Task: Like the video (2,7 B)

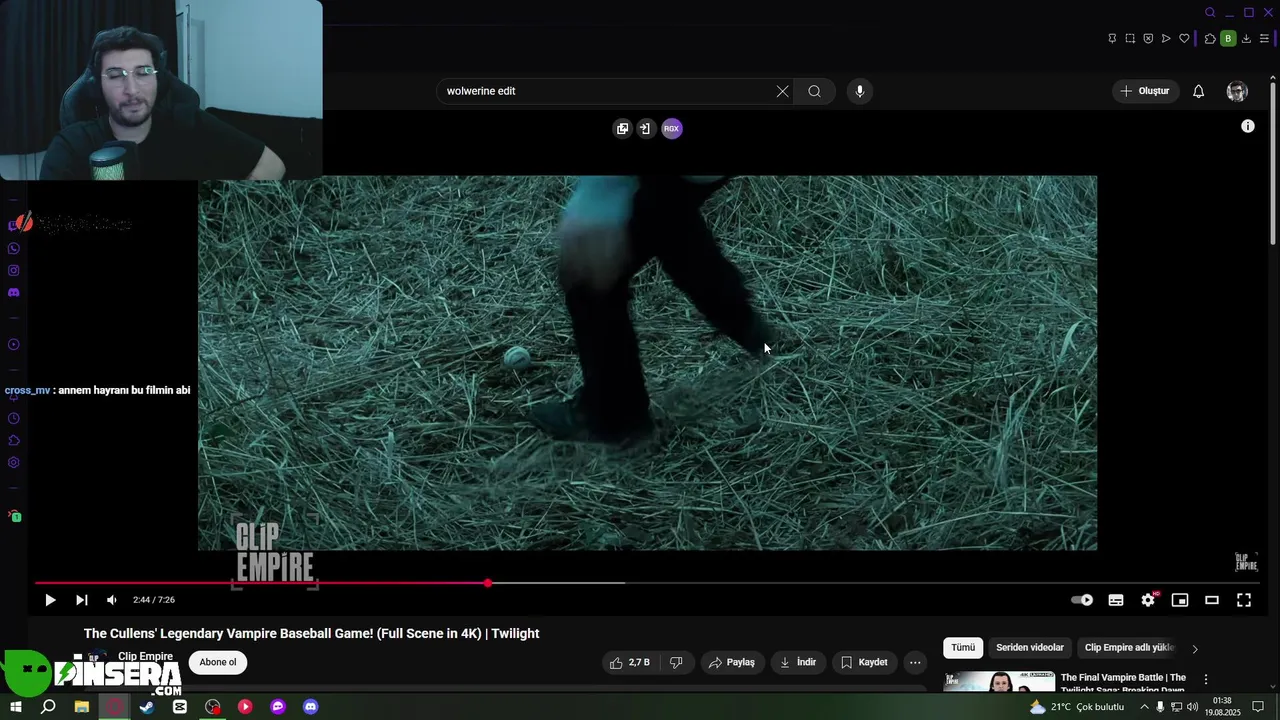Action: pos(630,662)
